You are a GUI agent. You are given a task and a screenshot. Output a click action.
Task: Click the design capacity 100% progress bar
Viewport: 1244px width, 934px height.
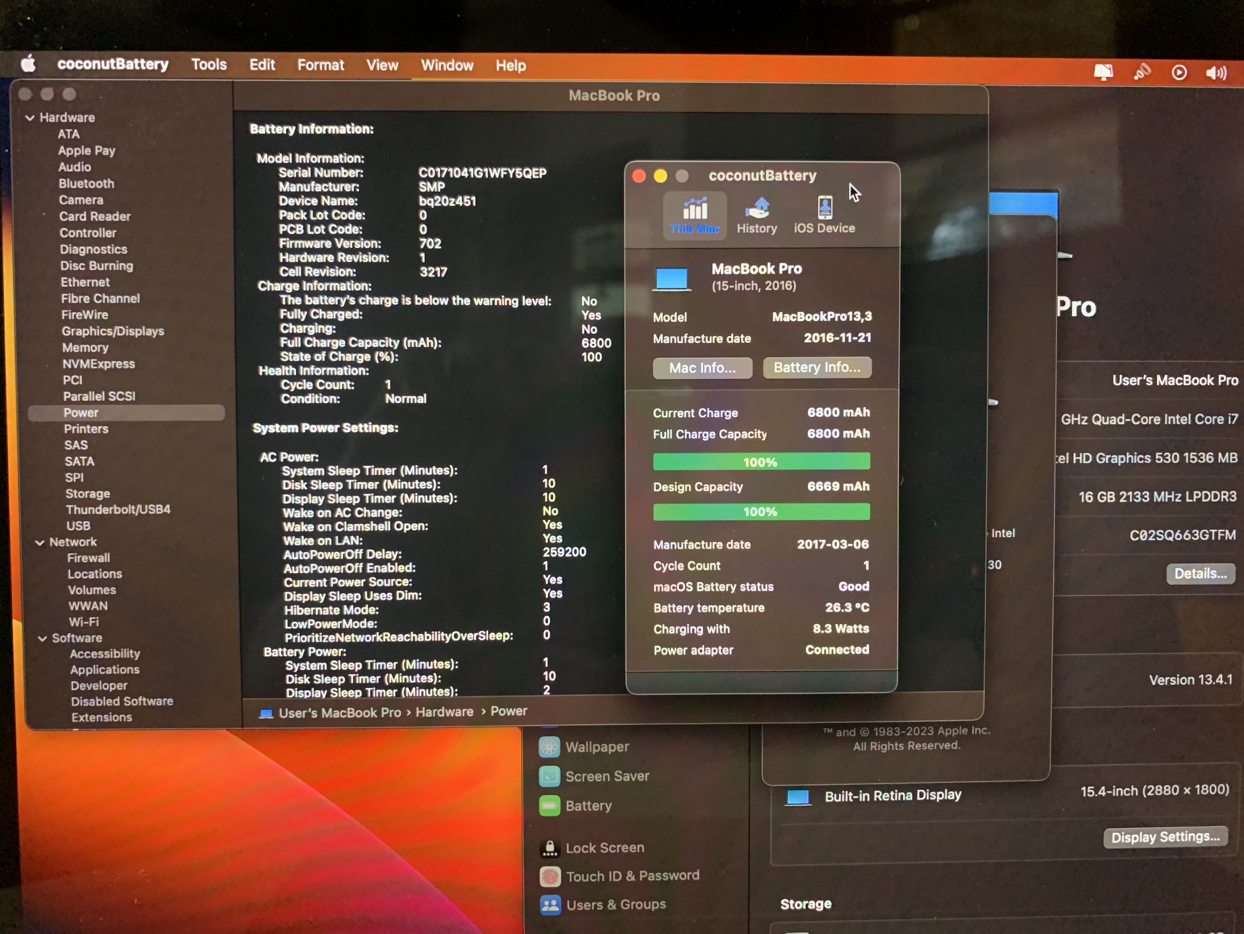coord(761,512)
